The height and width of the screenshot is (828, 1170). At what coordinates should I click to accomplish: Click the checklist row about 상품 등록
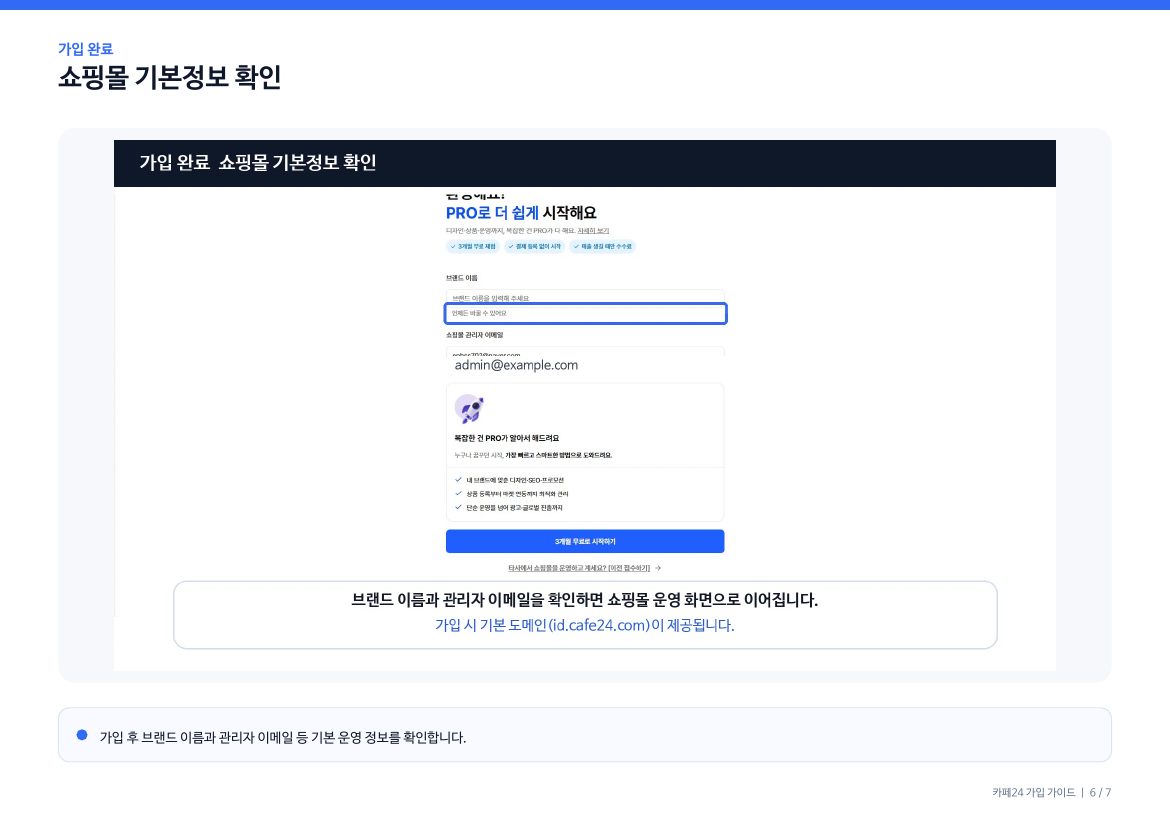512,494
